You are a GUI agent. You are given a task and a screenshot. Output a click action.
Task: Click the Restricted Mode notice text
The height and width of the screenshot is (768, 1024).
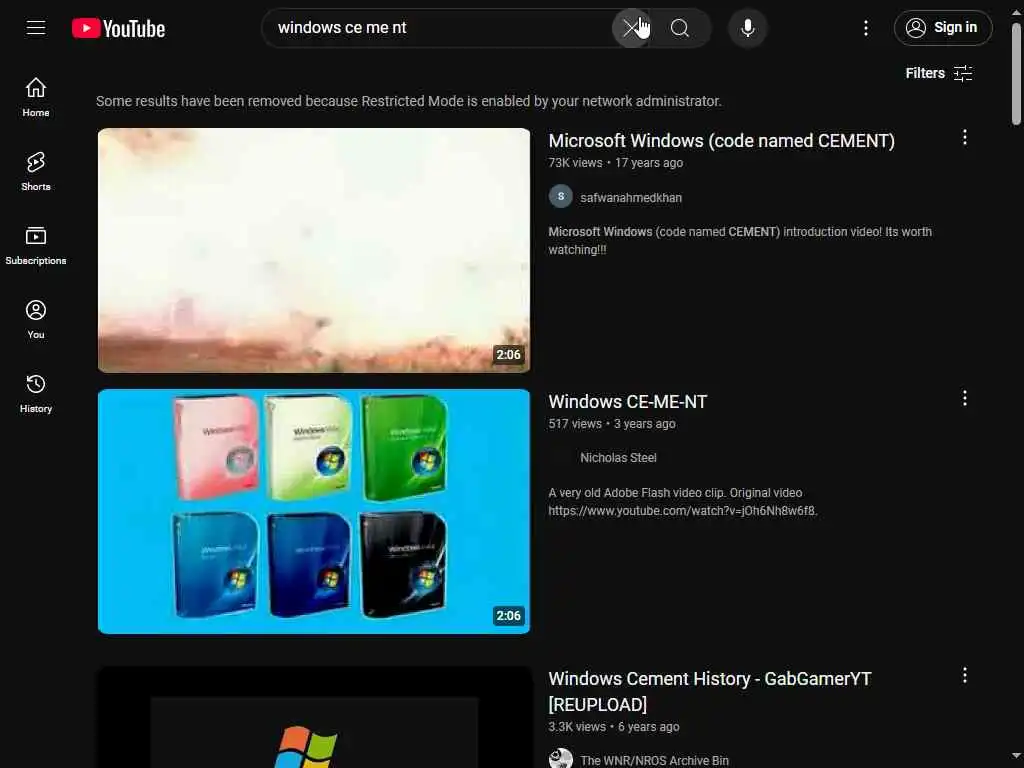409,101
